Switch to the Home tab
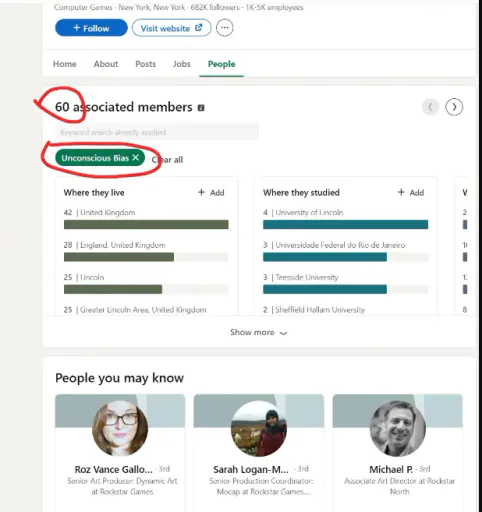The width and height of the screenshot is (482, 512). pyautogui.click(x=65, y=64)
